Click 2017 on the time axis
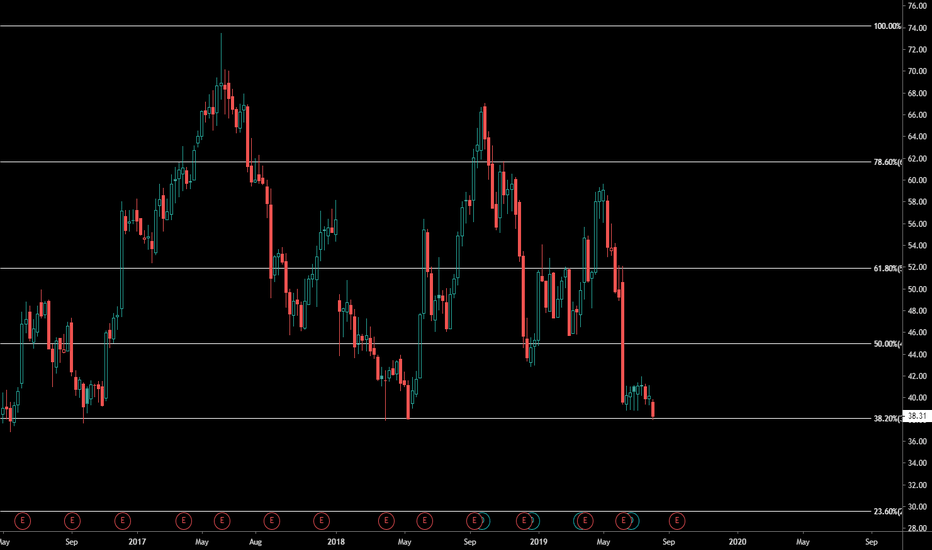Viewport: 932px width, 550px height. click(x=137, y=542)
